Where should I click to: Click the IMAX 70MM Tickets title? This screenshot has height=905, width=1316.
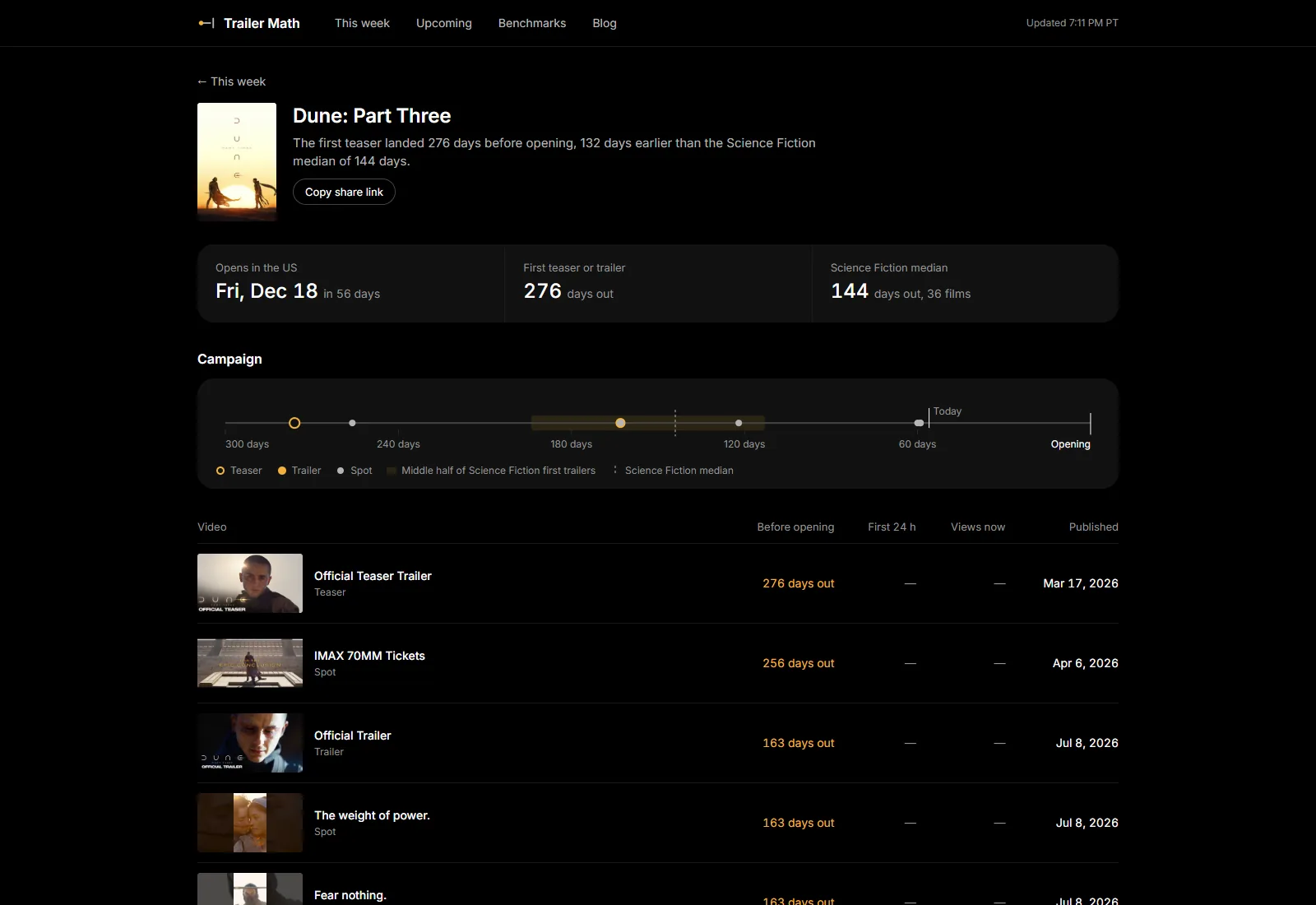point(369,656)
